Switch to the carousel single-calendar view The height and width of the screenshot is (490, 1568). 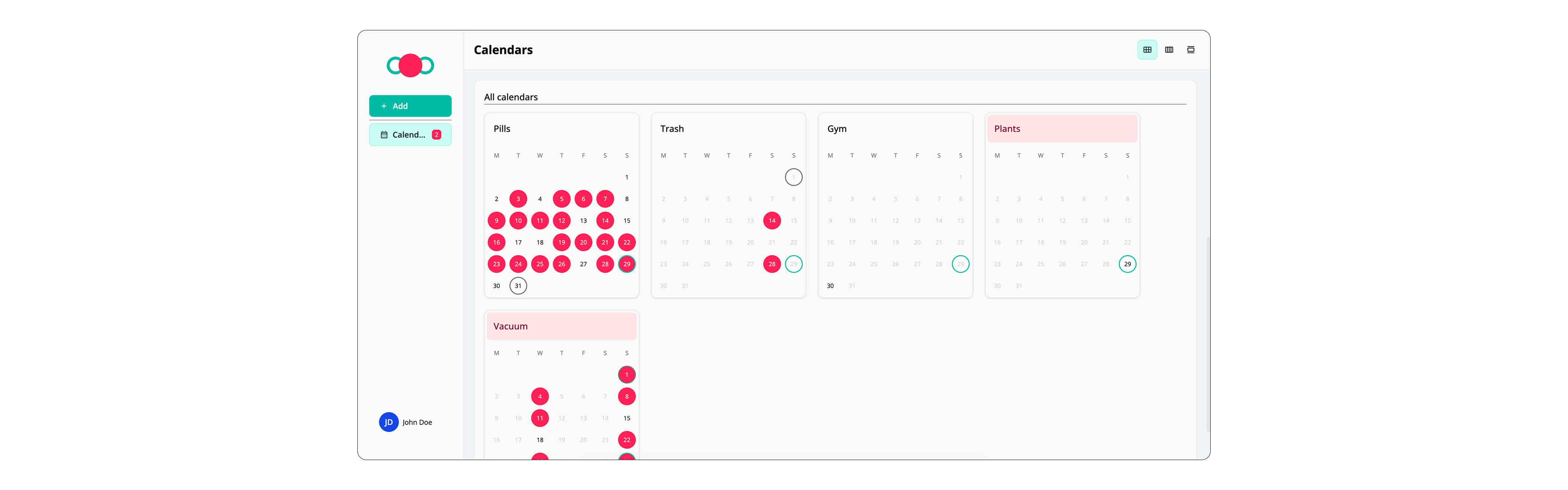tap(1190, 50)
